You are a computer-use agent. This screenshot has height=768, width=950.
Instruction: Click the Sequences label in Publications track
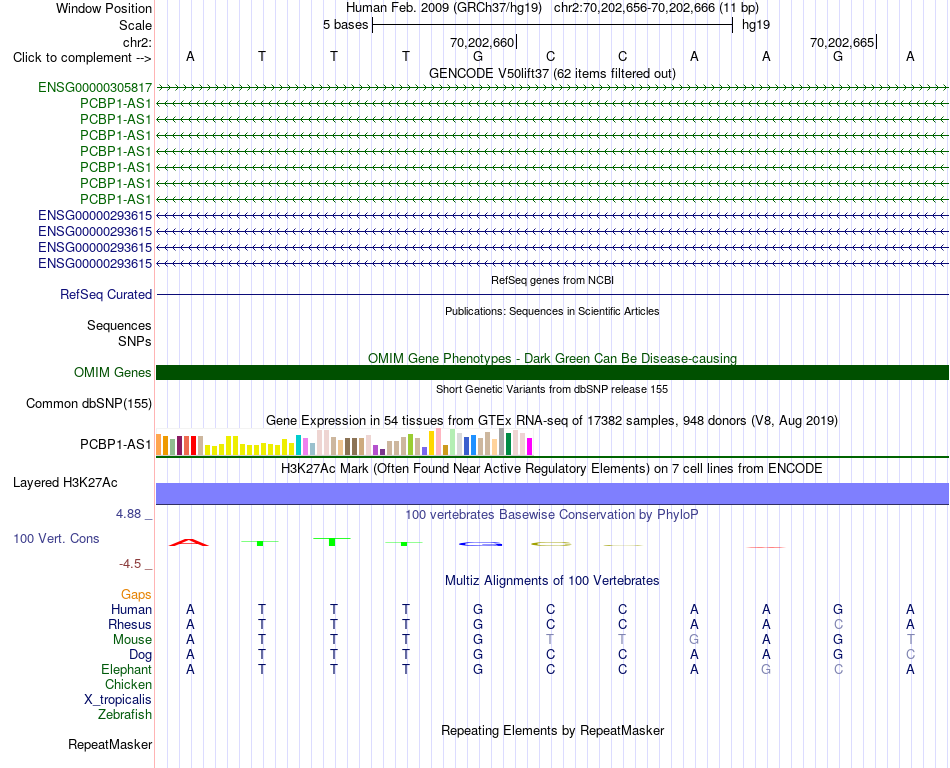[119, 325]
